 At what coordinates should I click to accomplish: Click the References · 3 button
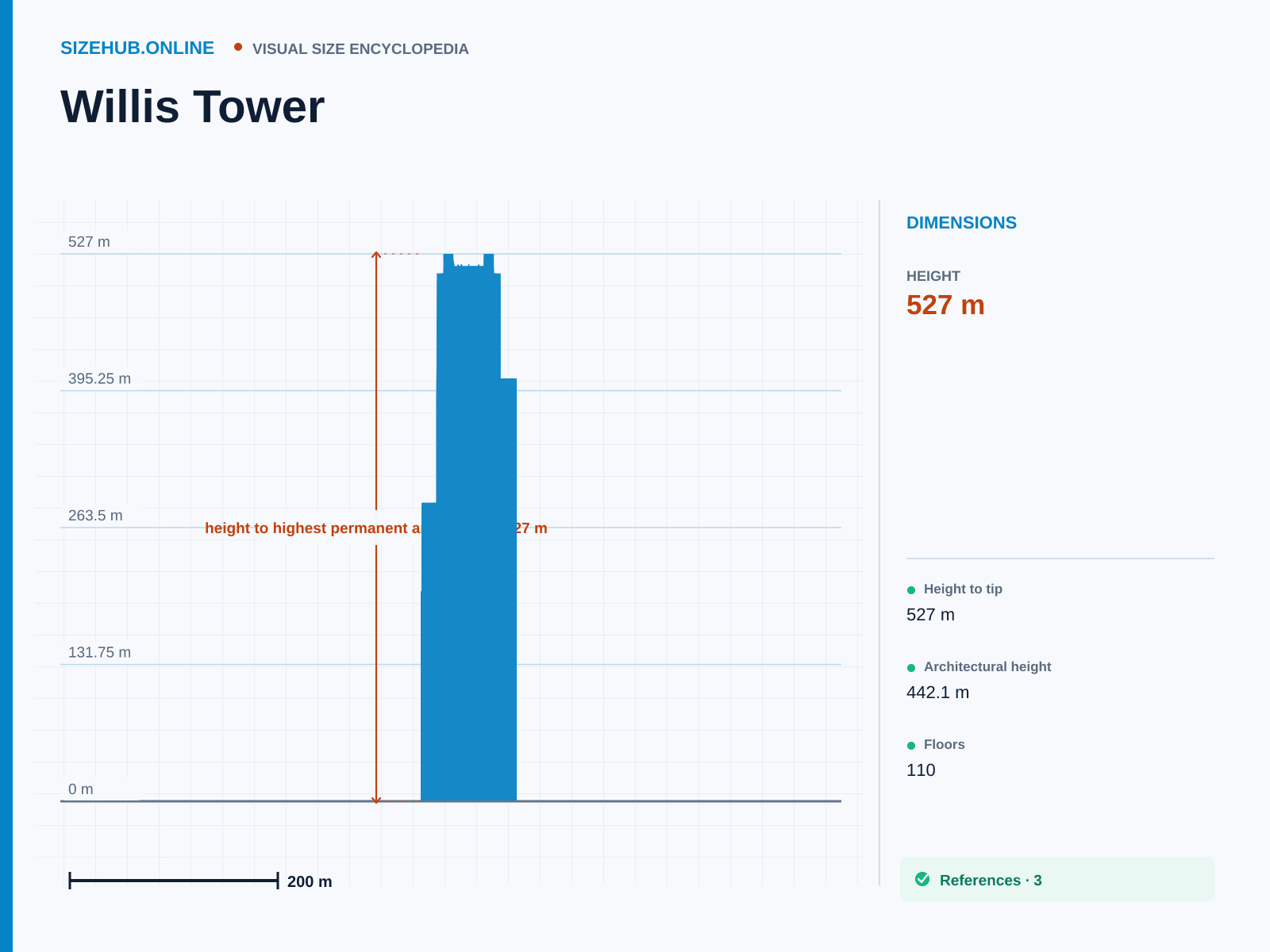pos(1057,879)
